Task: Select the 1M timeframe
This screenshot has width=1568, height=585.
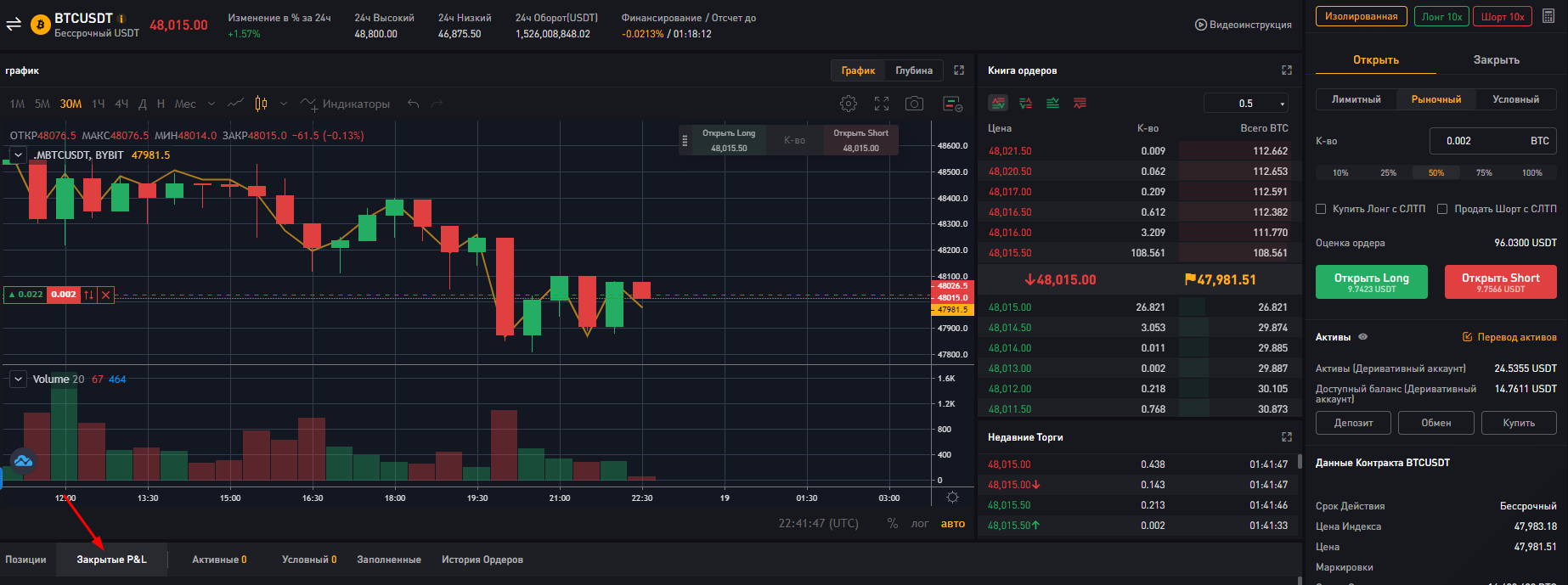Action: [x=17, y=104]
